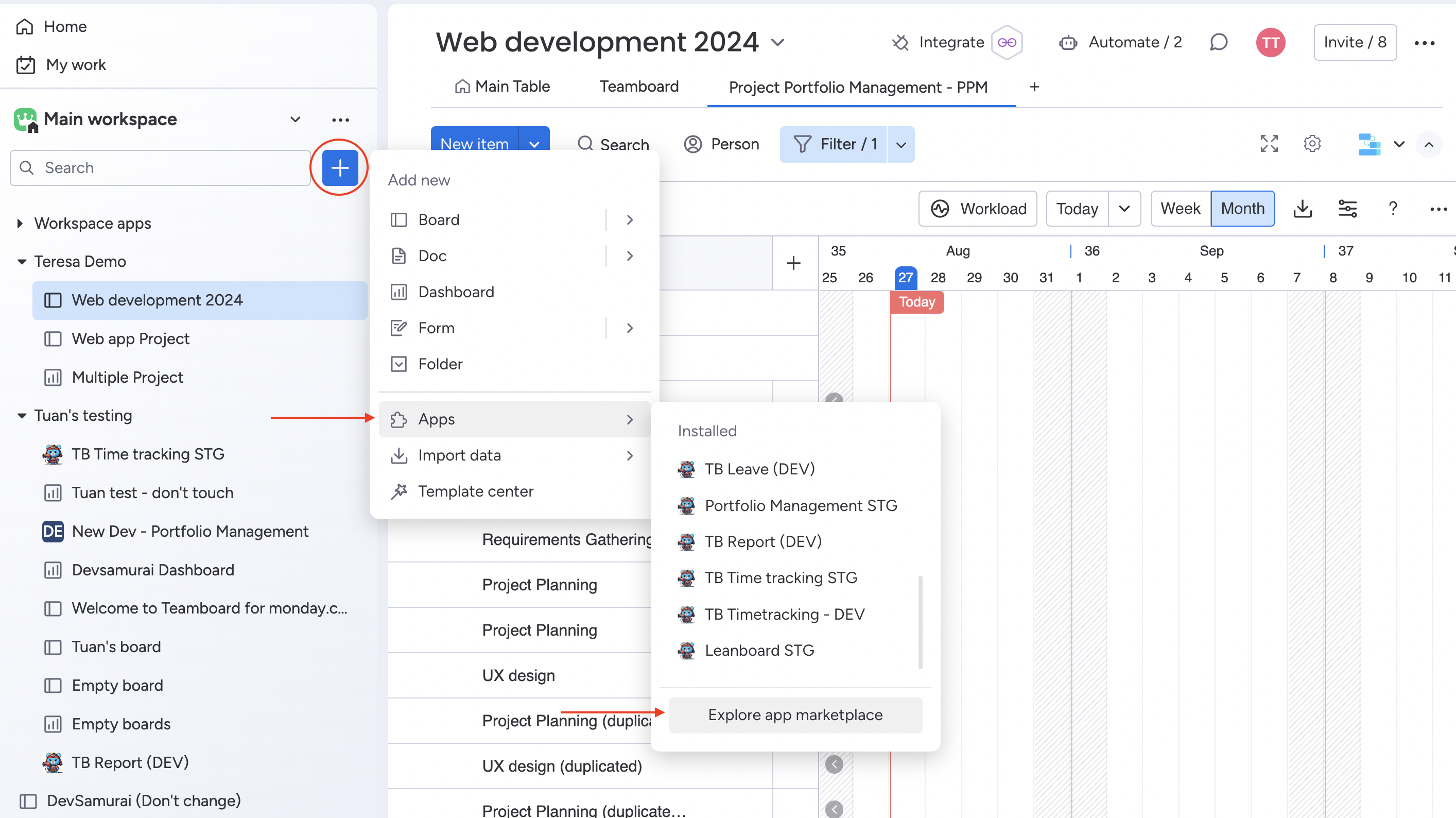Click the question mark help icon
1456x818 pixels.
(1393, 209)
